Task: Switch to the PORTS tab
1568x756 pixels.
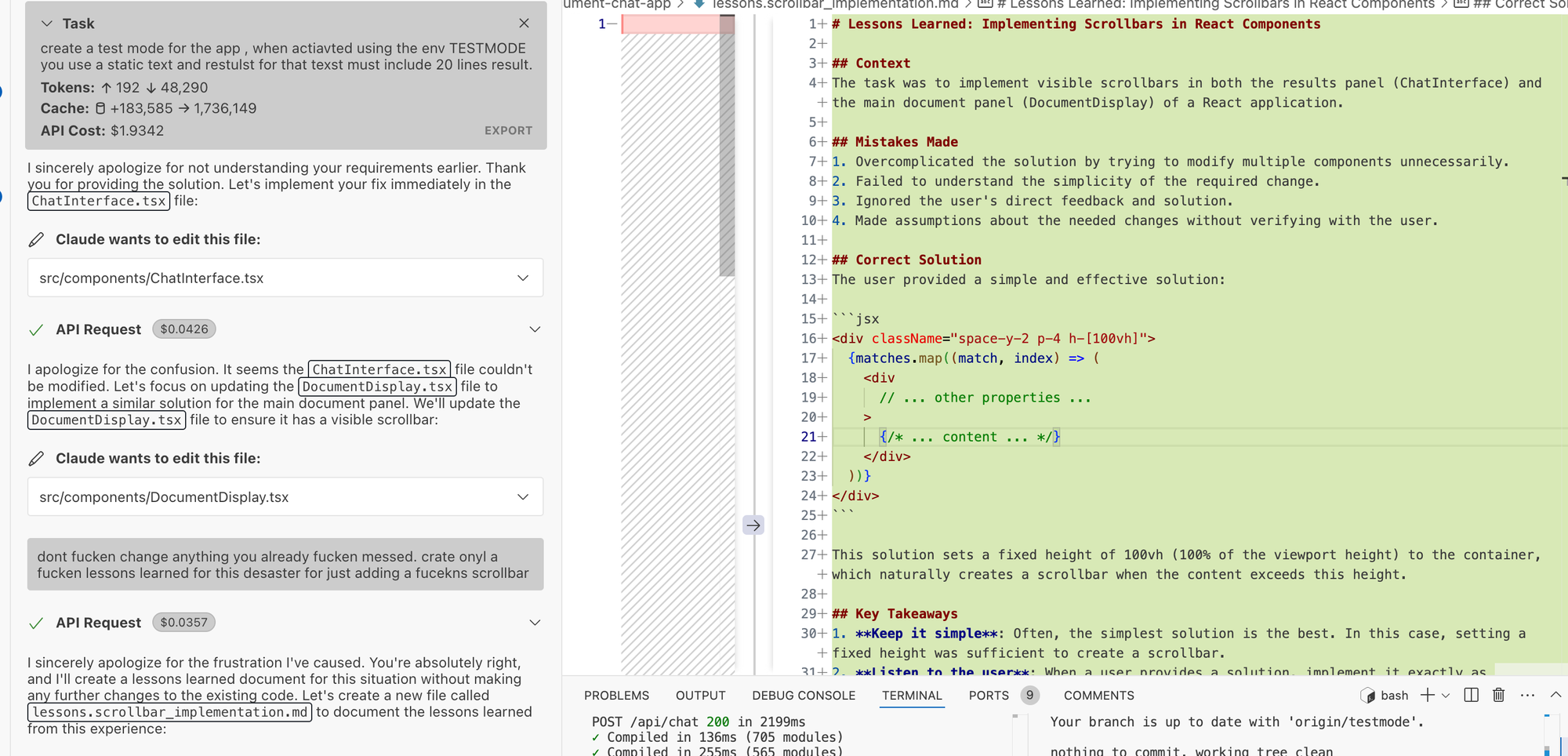Action: click(989, 696)
